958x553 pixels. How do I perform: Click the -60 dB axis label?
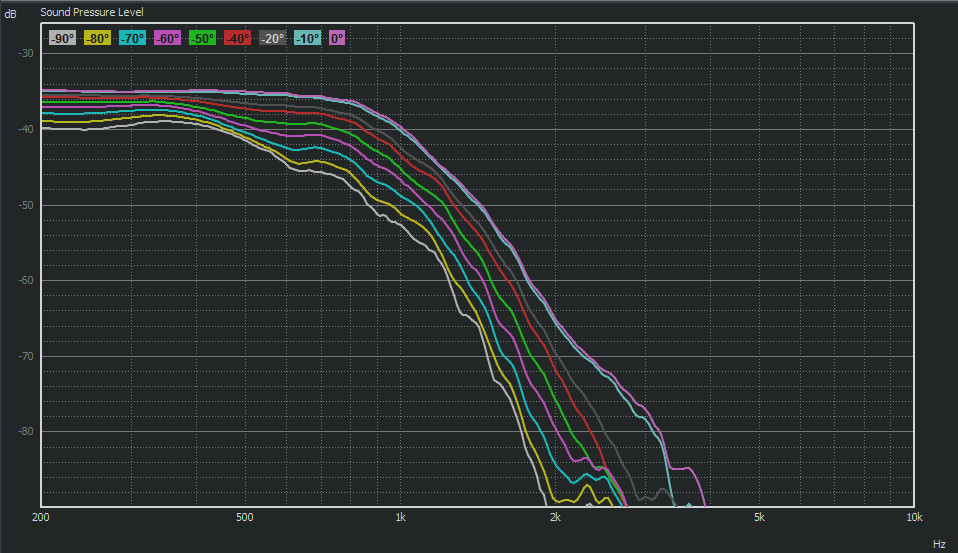click(26, 280)
